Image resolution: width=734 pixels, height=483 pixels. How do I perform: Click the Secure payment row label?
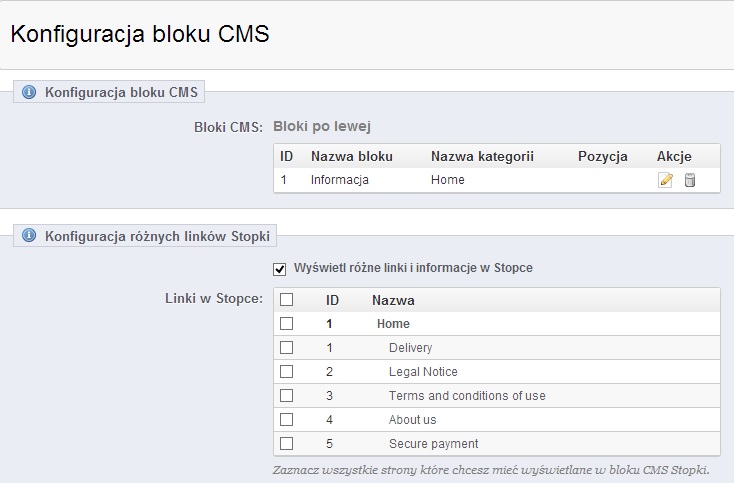point(433,444)
